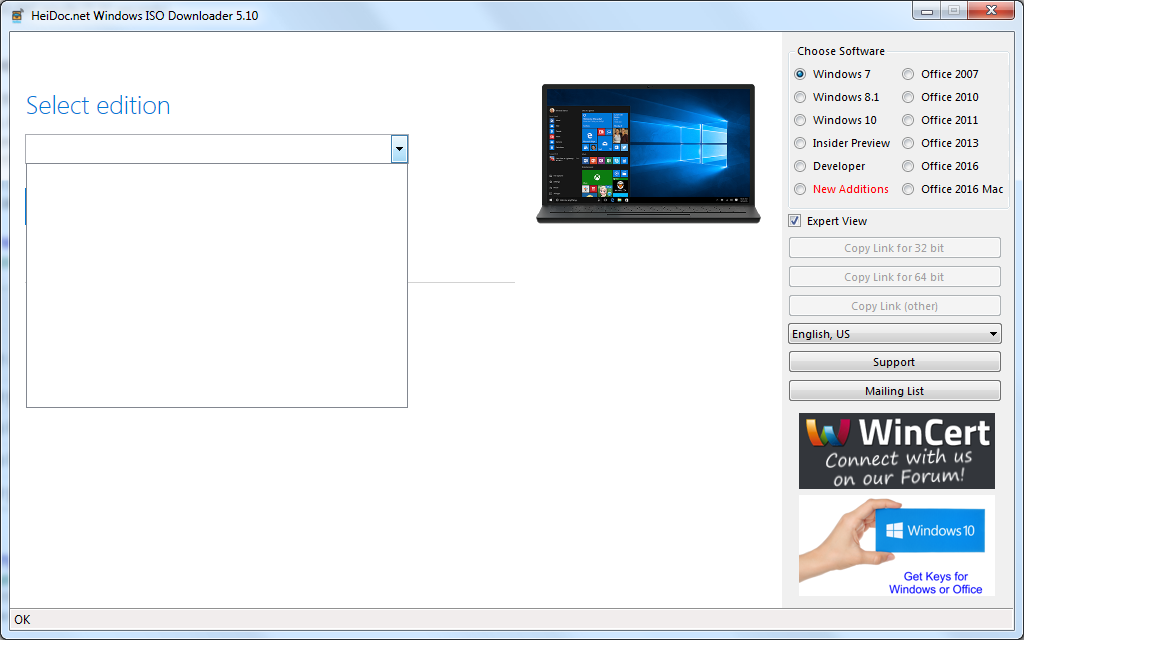Open the WinCert forum banner
The width and height of the screenshot is (1152, 648).
[x=896, y=451]
